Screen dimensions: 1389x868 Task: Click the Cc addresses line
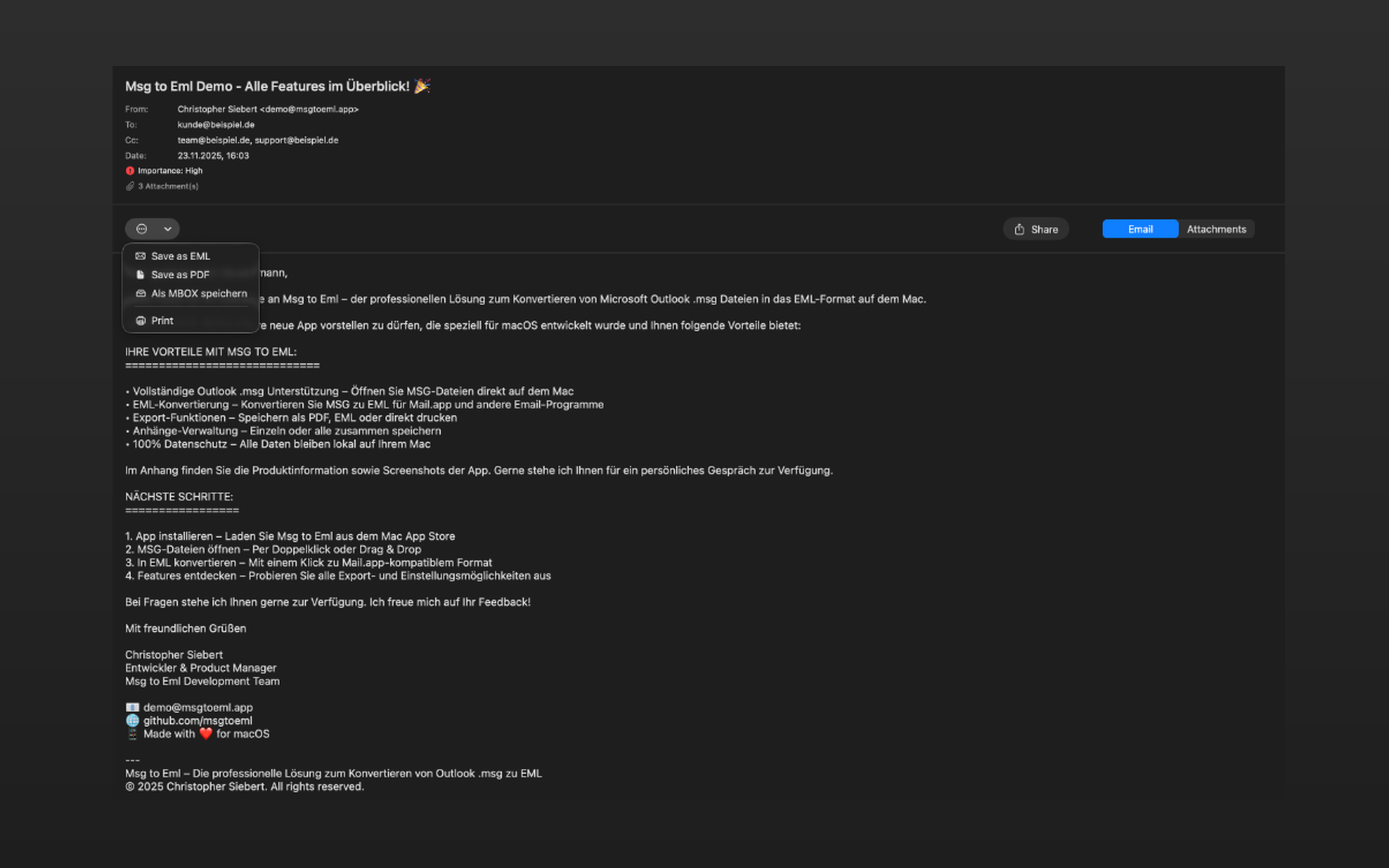[x=258, y=140]
